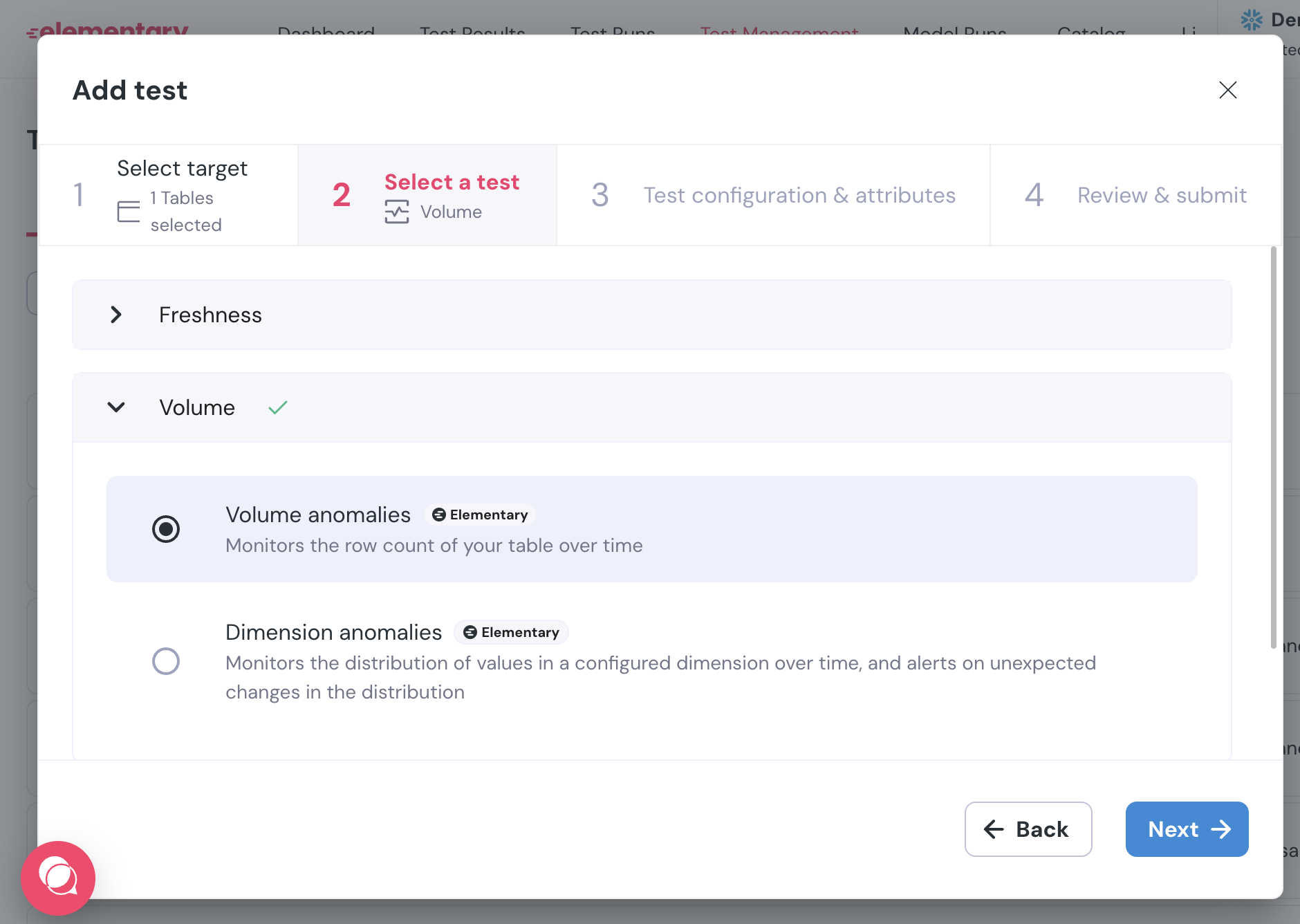Screen dimensions: 1300x924
Task: Go to step 1 Select target
Action: click(x=169, y=195)
